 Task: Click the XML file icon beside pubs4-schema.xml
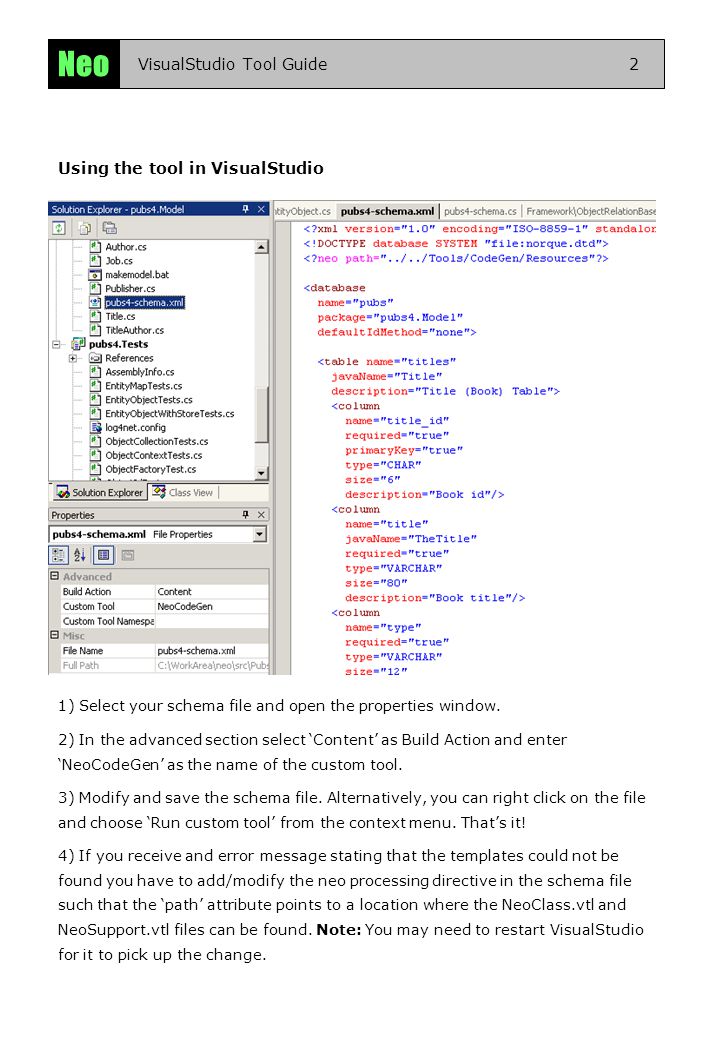(x=95, y=302)
